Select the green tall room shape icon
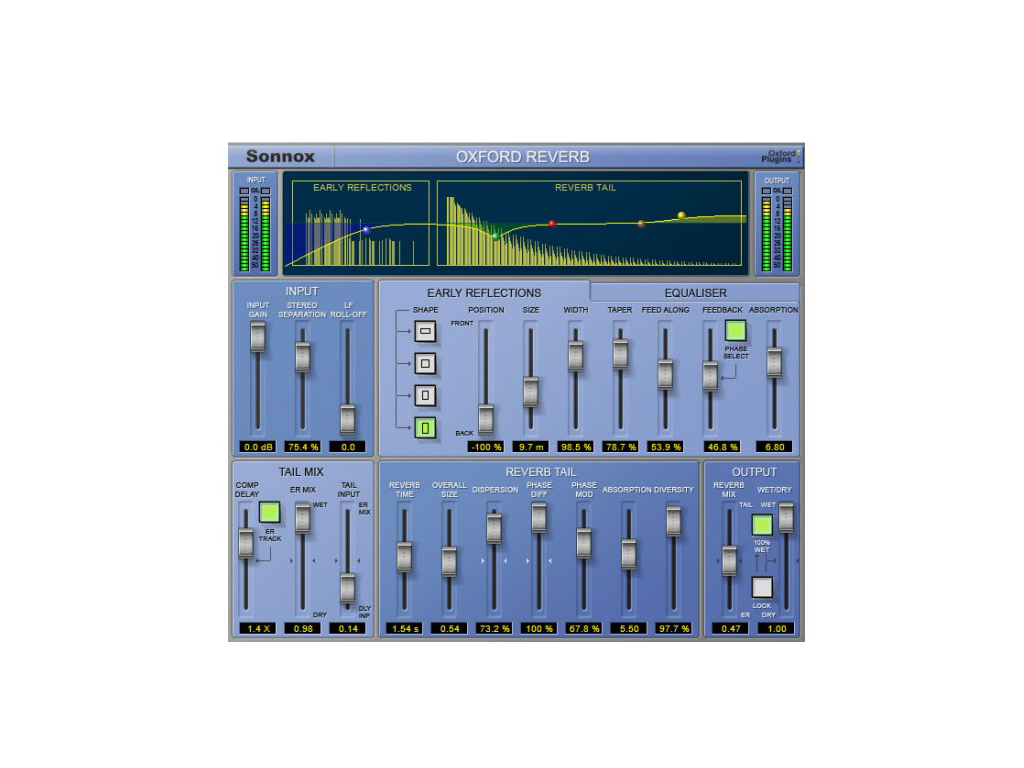Screen dimensions: 1024x768 point(426,428)
